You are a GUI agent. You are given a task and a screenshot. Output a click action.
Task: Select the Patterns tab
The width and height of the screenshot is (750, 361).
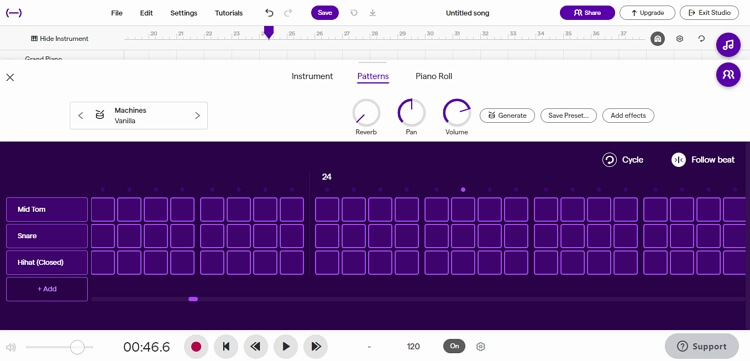pyautogui.click(x=373, y=76)
